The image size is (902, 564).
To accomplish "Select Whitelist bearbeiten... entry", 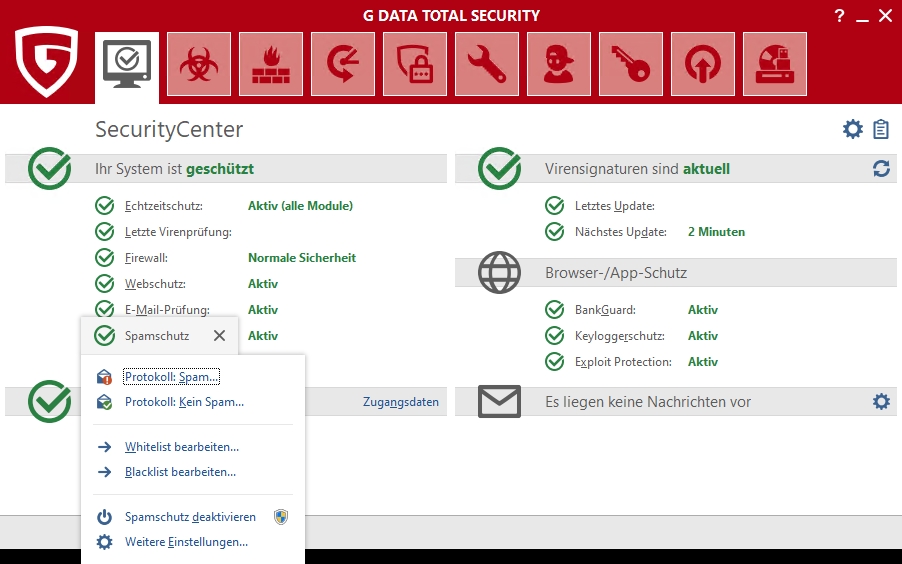I will (182, 447).
